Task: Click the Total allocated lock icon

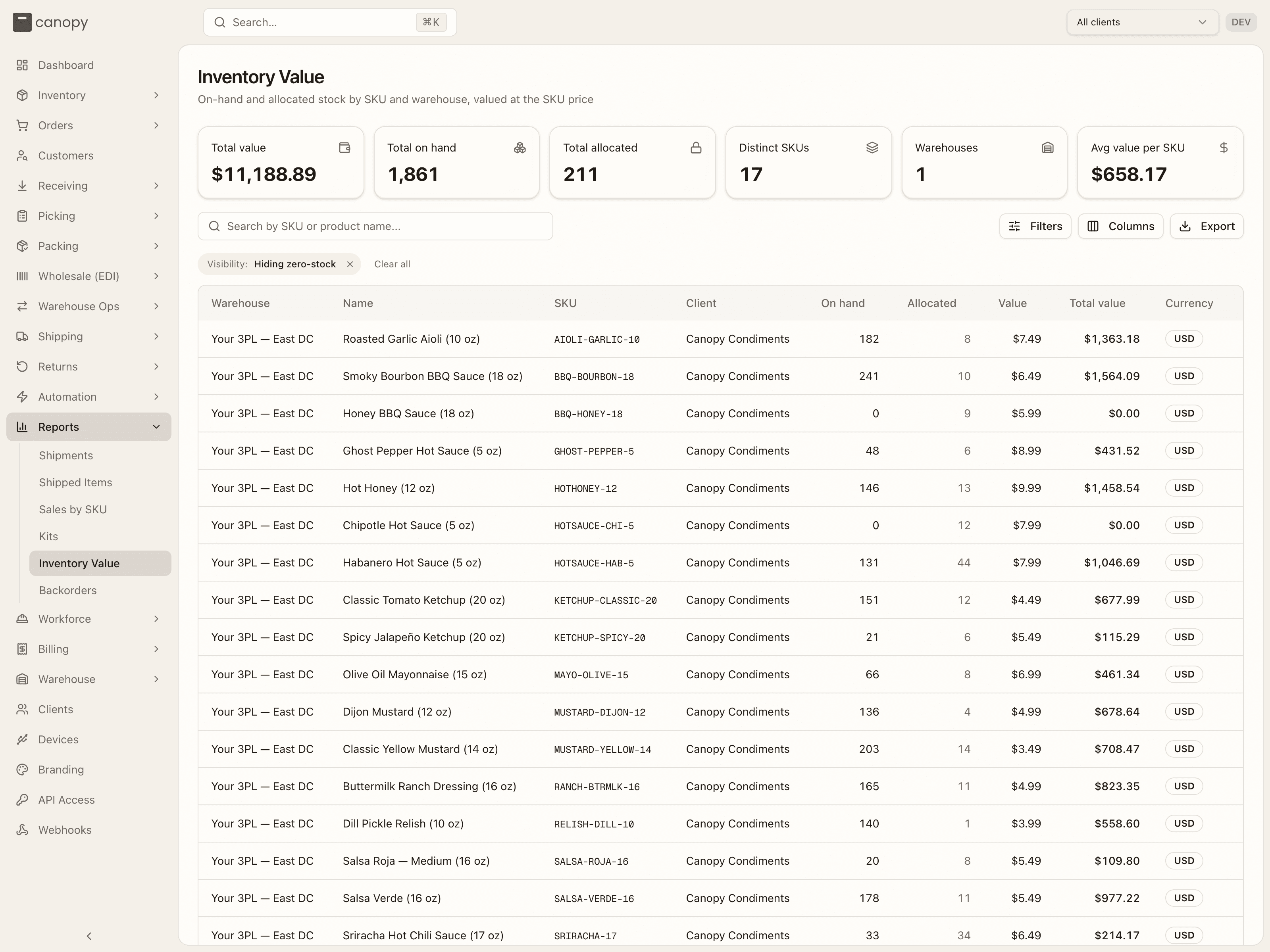Action: click(x=696, y=148)
